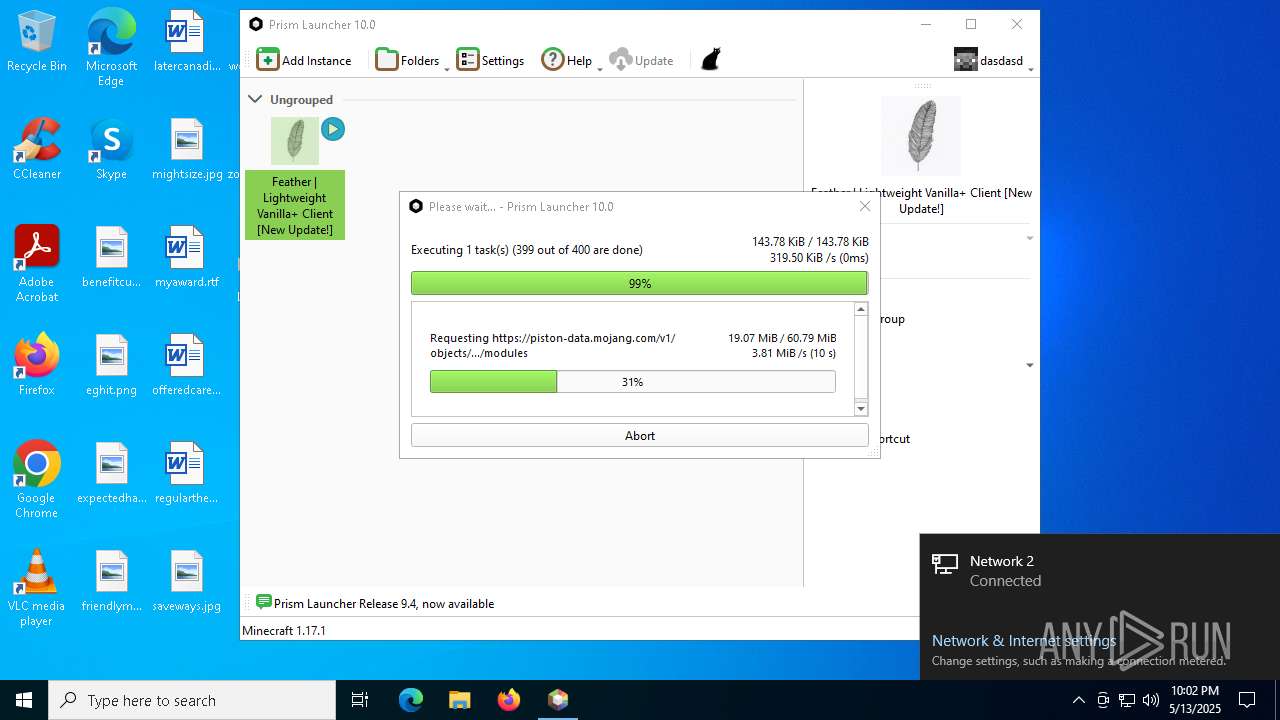Click the 99% overall progress bar
This screenshot has height=720, width=1280.
[640, 283]
